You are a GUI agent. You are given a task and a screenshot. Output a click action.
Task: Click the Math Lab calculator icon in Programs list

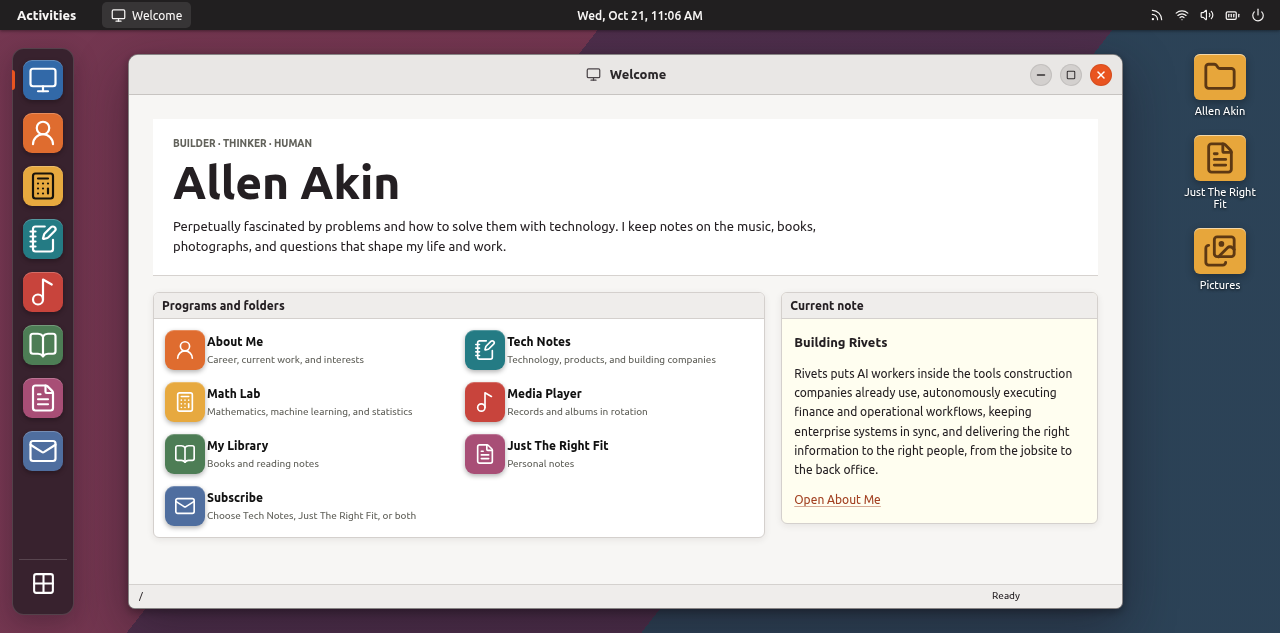[x=185, y=402]
